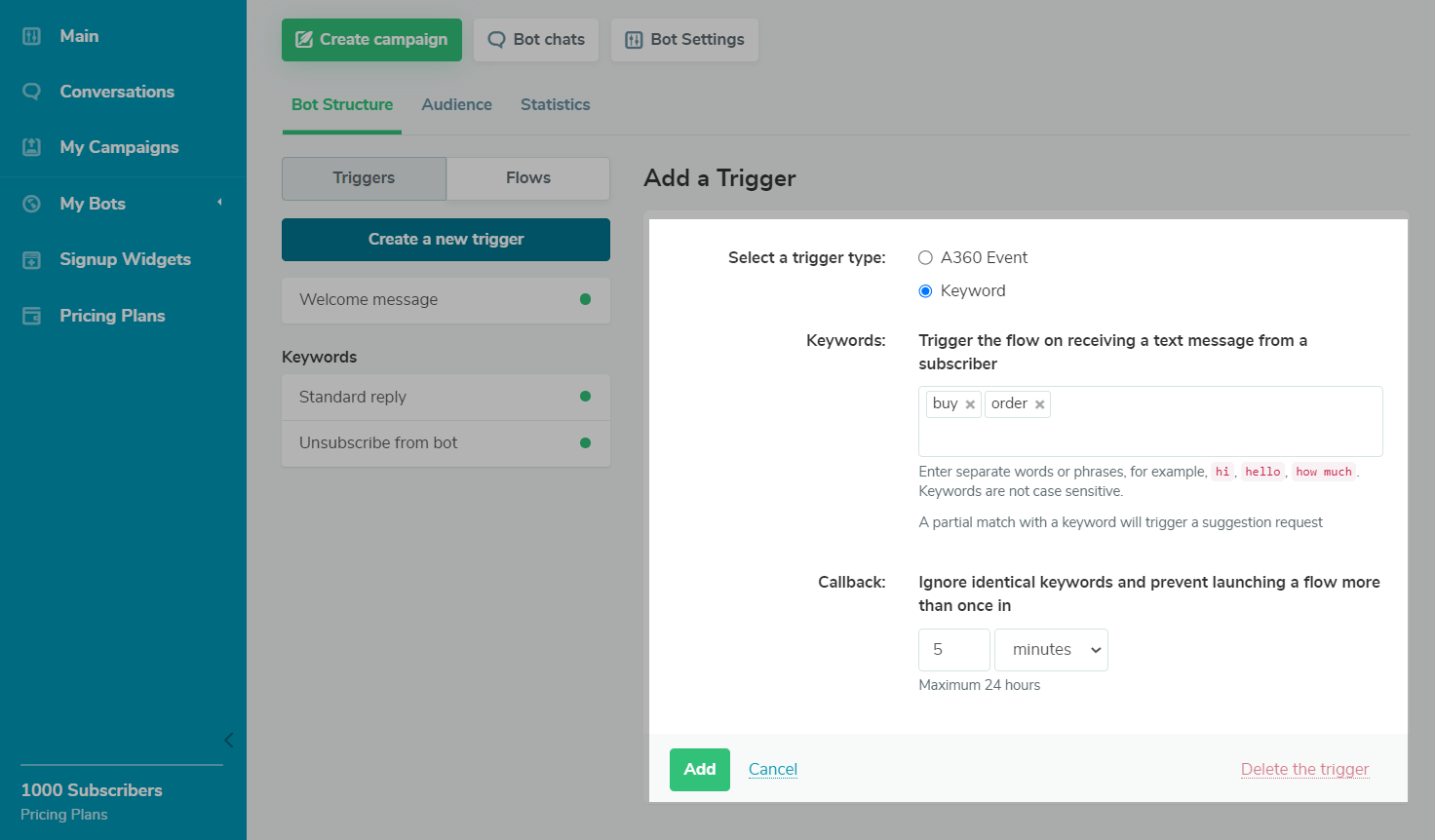This screenshot has height=840, width=1435.
Task: Click the My Bots sidebar icon
Action: coord(32,204)
